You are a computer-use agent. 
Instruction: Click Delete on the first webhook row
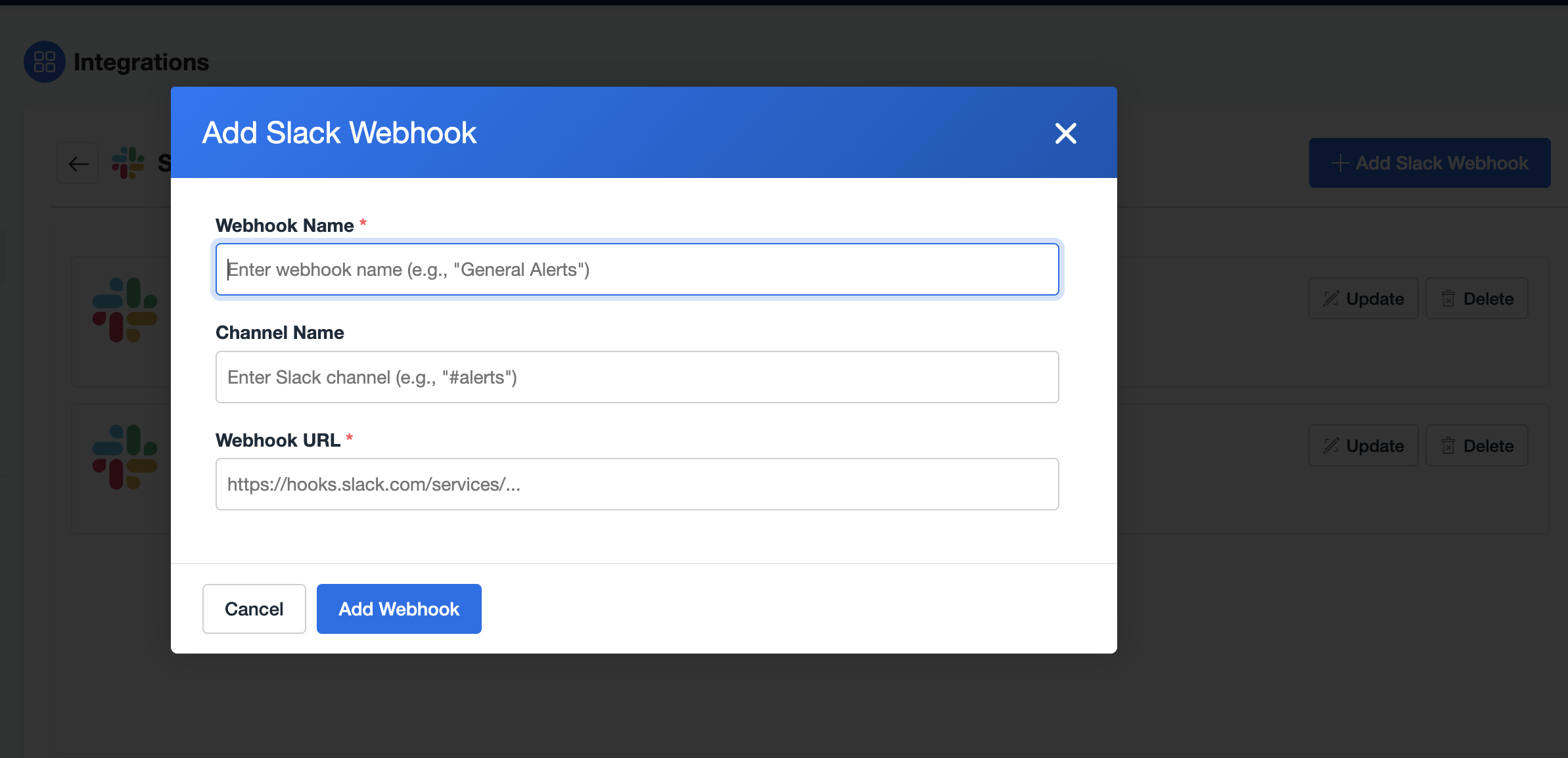click(x=1477, y=299)
